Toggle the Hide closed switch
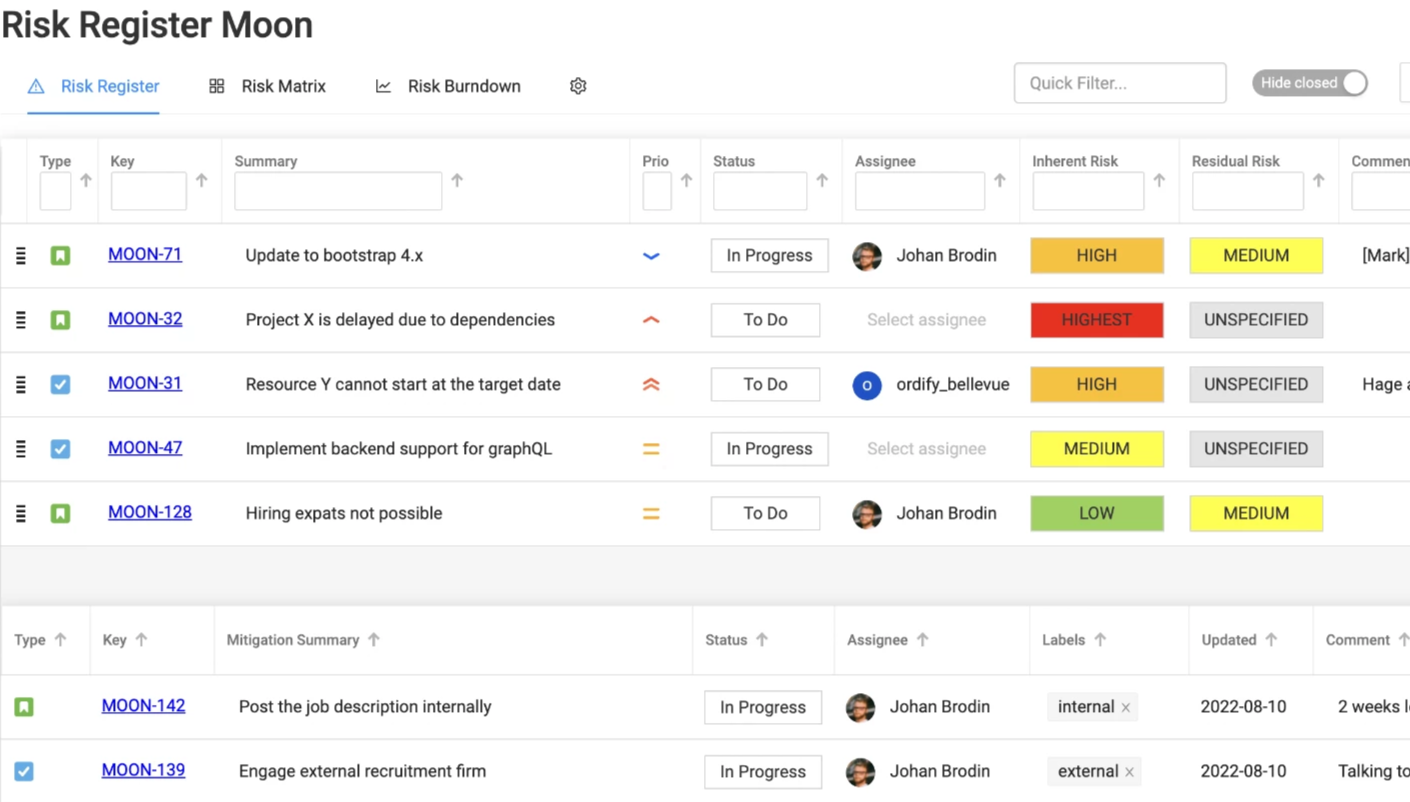 pos(1309,83)
